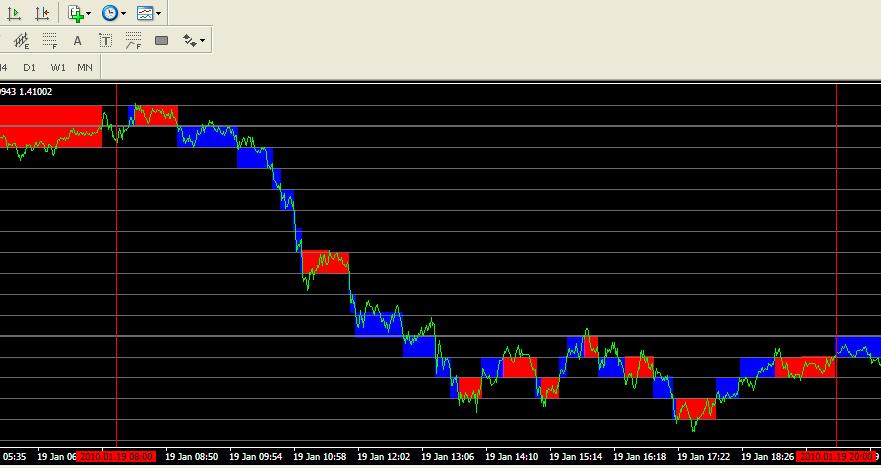Select the Fibonacci tool with angled line
Viewport: 881px width, 468px height.
click(x=133, y=40)
